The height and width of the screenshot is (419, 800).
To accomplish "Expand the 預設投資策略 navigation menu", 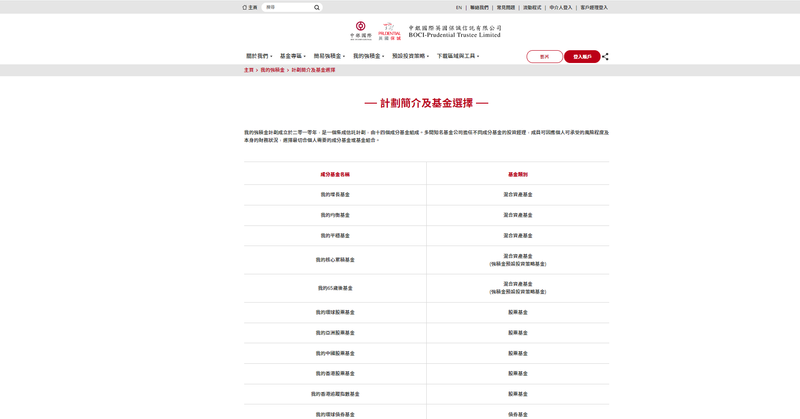I will click(x=410, y=56).
